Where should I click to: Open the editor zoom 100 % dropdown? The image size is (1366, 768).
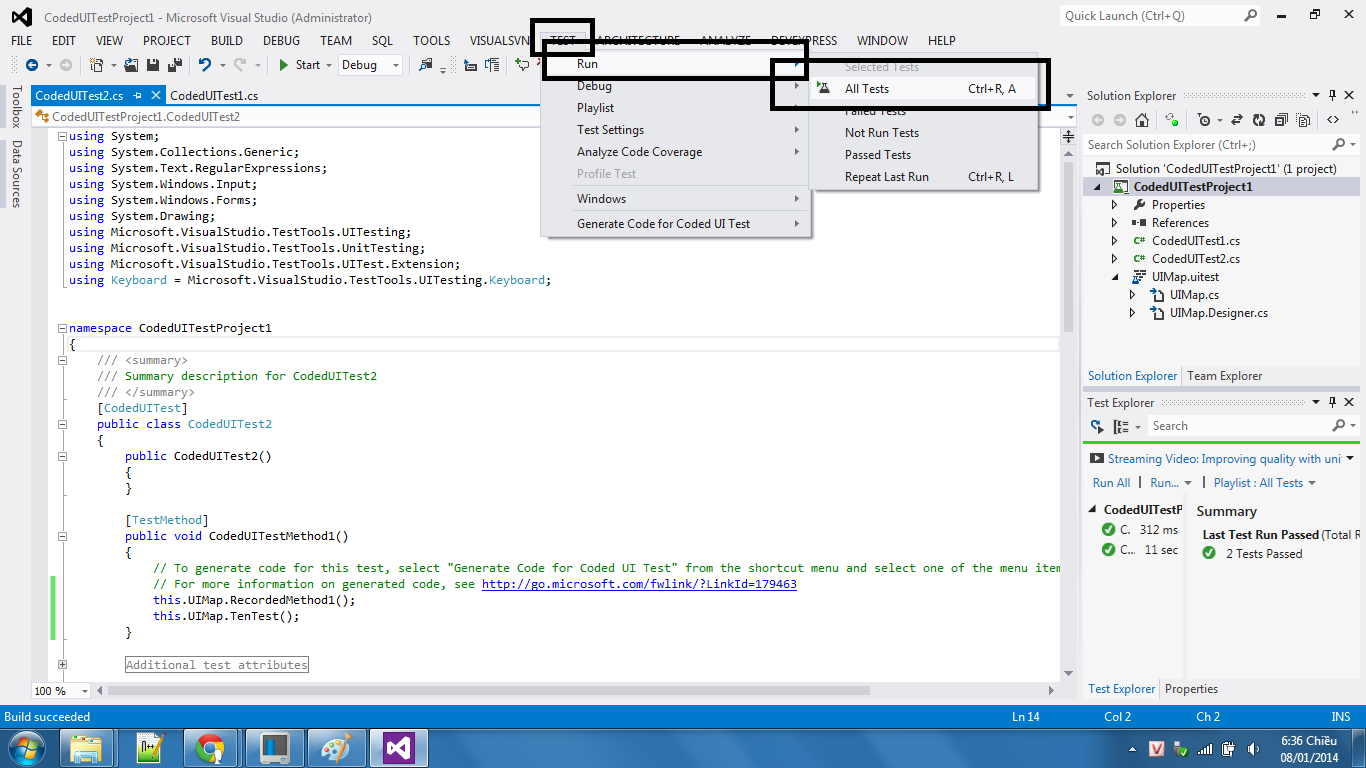pyautogui.click(x=62, y=691)
